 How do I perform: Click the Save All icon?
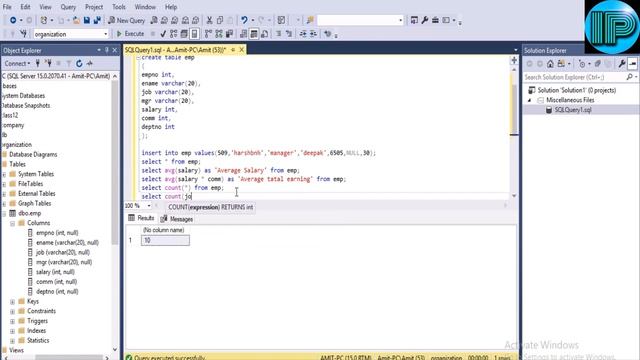[x=97, y=20]
